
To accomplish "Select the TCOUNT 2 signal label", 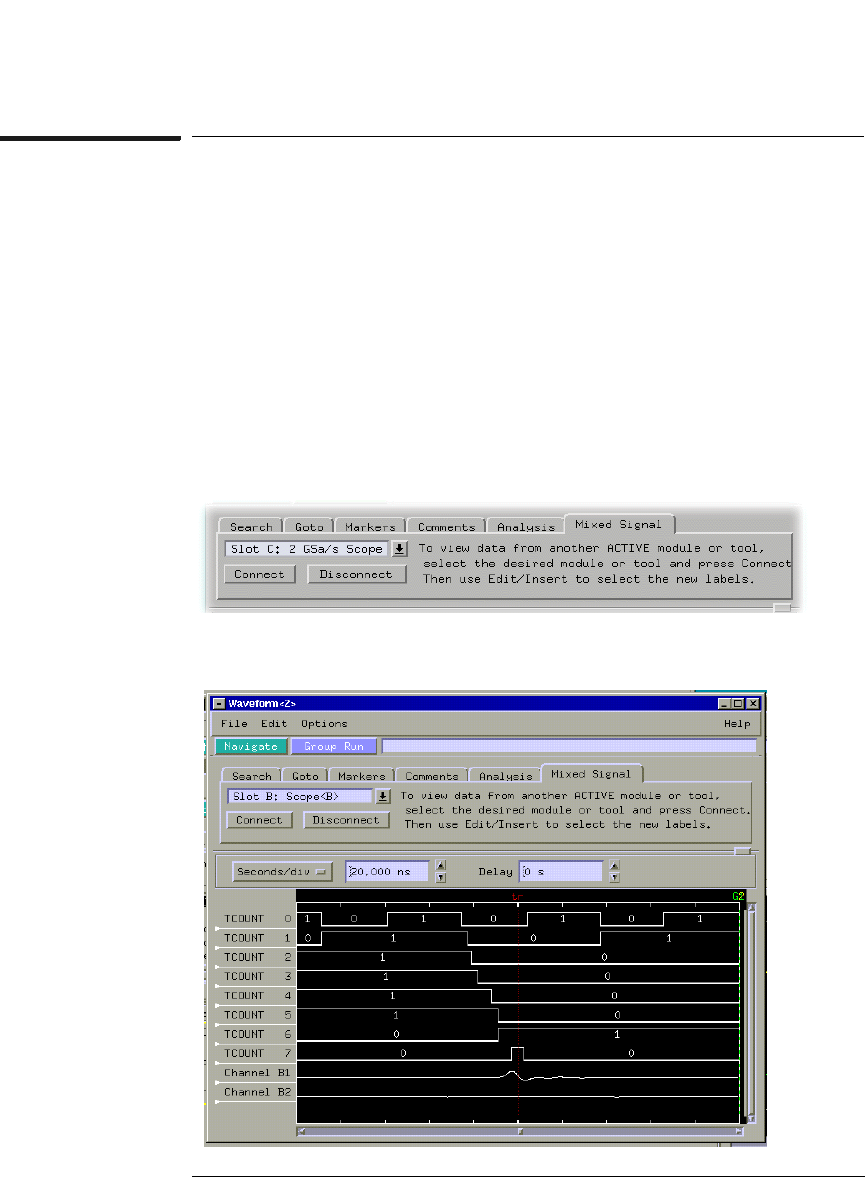I will [x=256, y=957].
